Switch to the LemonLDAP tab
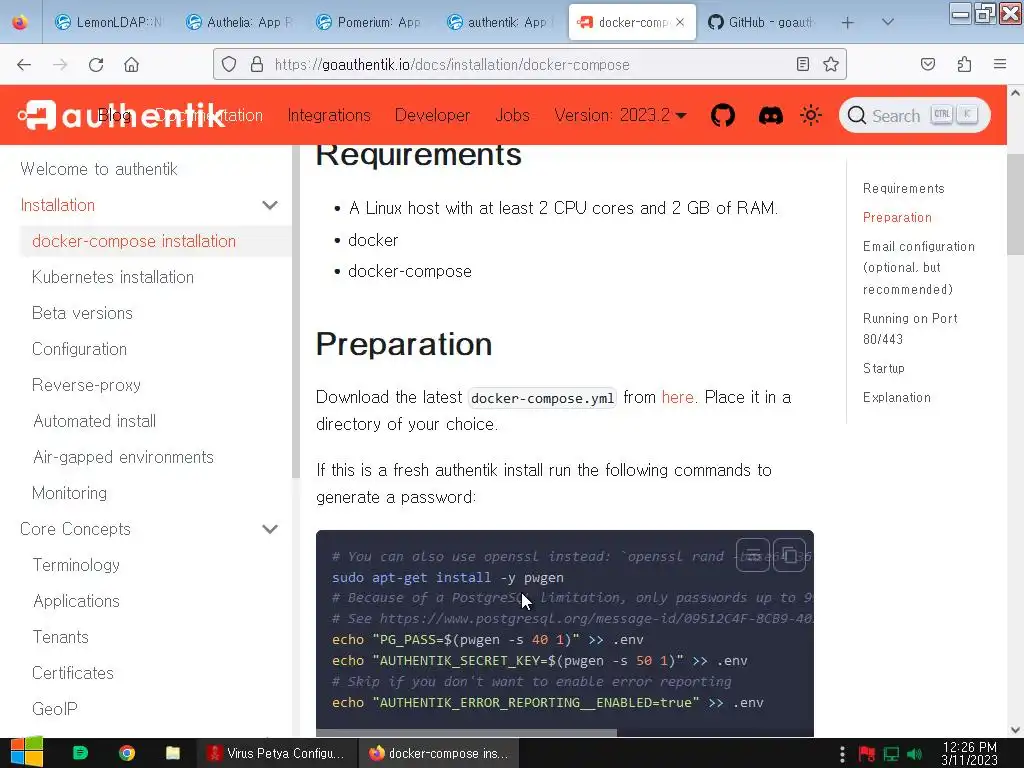 tap(108, 22)
